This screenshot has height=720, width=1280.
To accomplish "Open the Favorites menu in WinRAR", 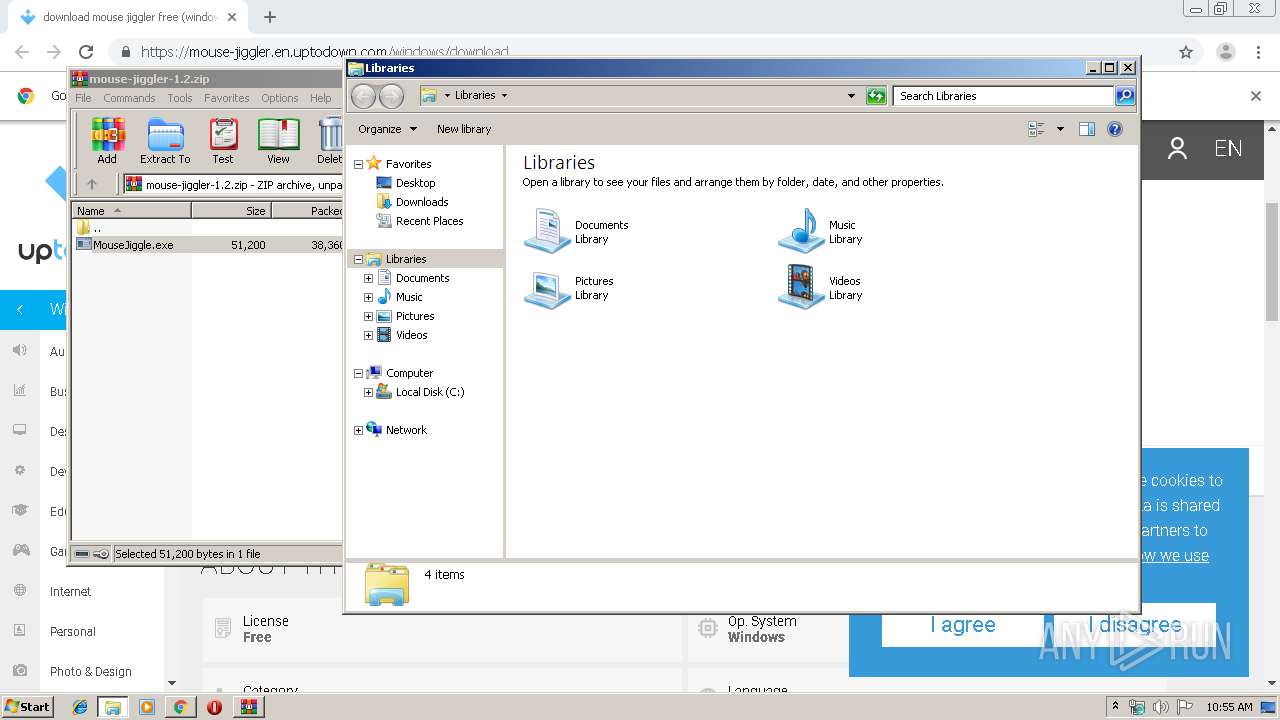I will point(227,98).
